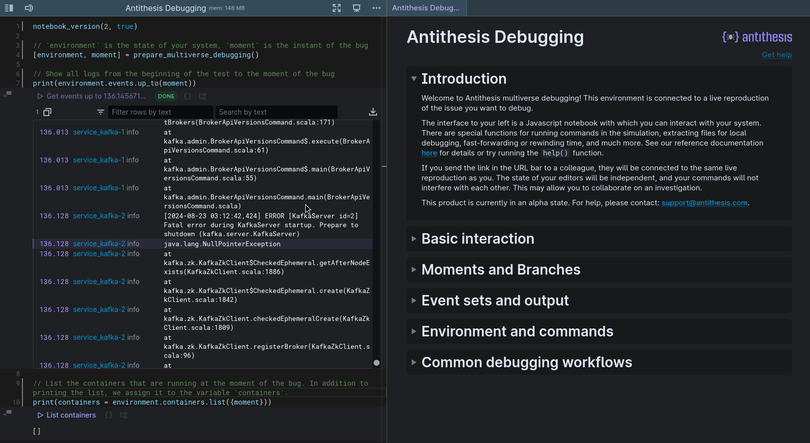This screenshot has height=443, width=810.
Task: Enter fullscreen mode with expand icon
Action: (336, 8)
